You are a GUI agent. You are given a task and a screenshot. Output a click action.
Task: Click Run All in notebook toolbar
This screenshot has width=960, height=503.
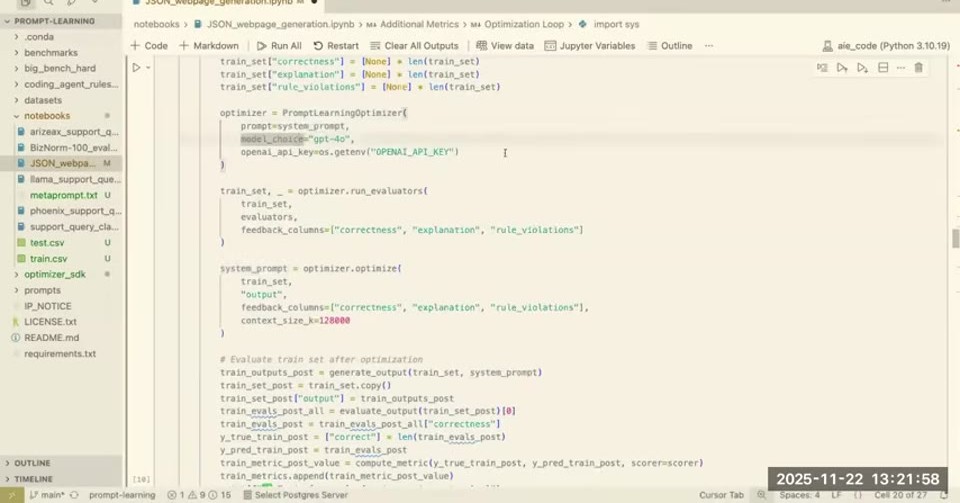pyautogui.click(x=279, y=46)
